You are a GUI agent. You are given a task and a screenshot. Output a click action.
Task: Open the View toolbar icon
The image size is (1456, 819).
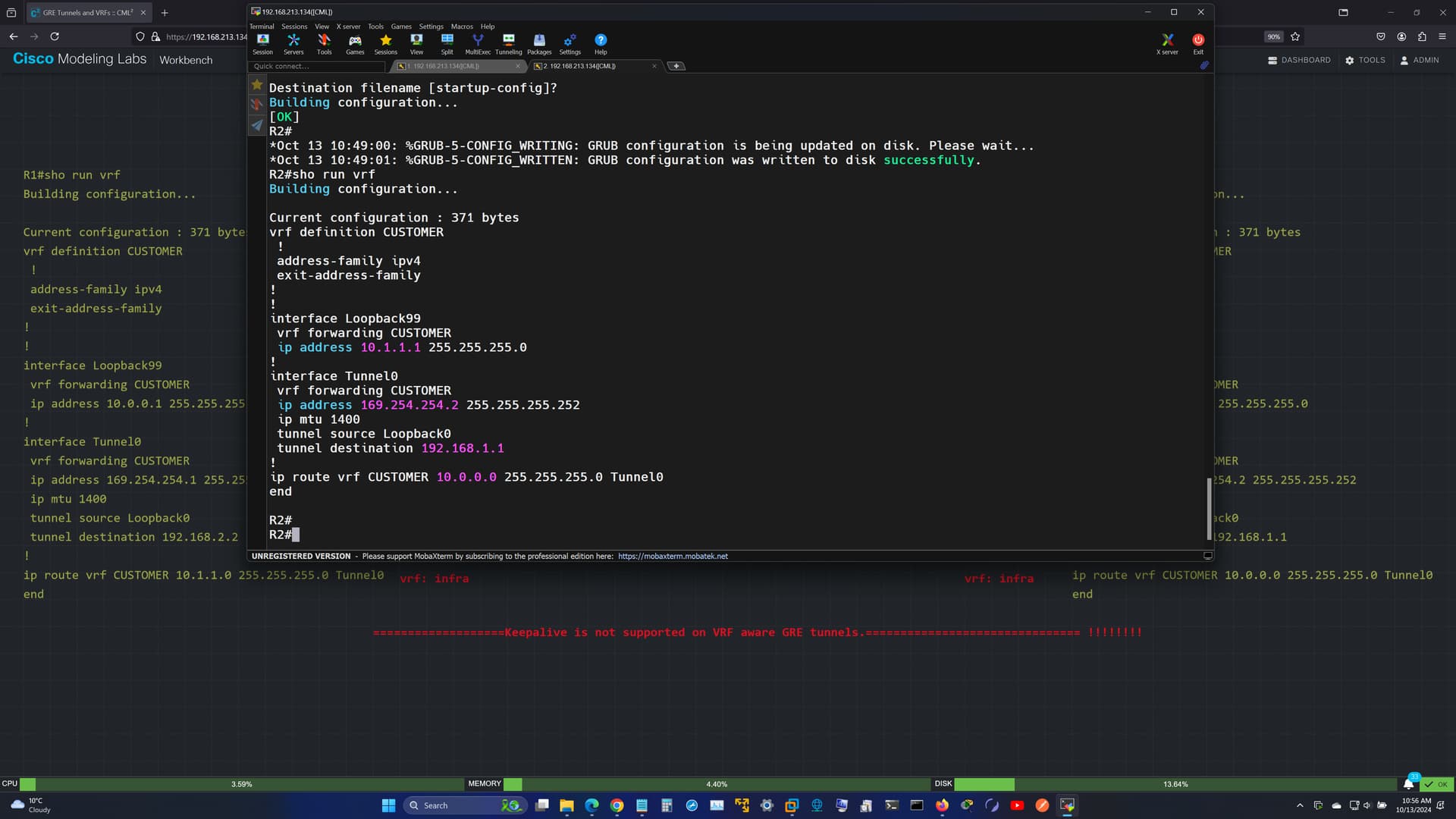416,44
